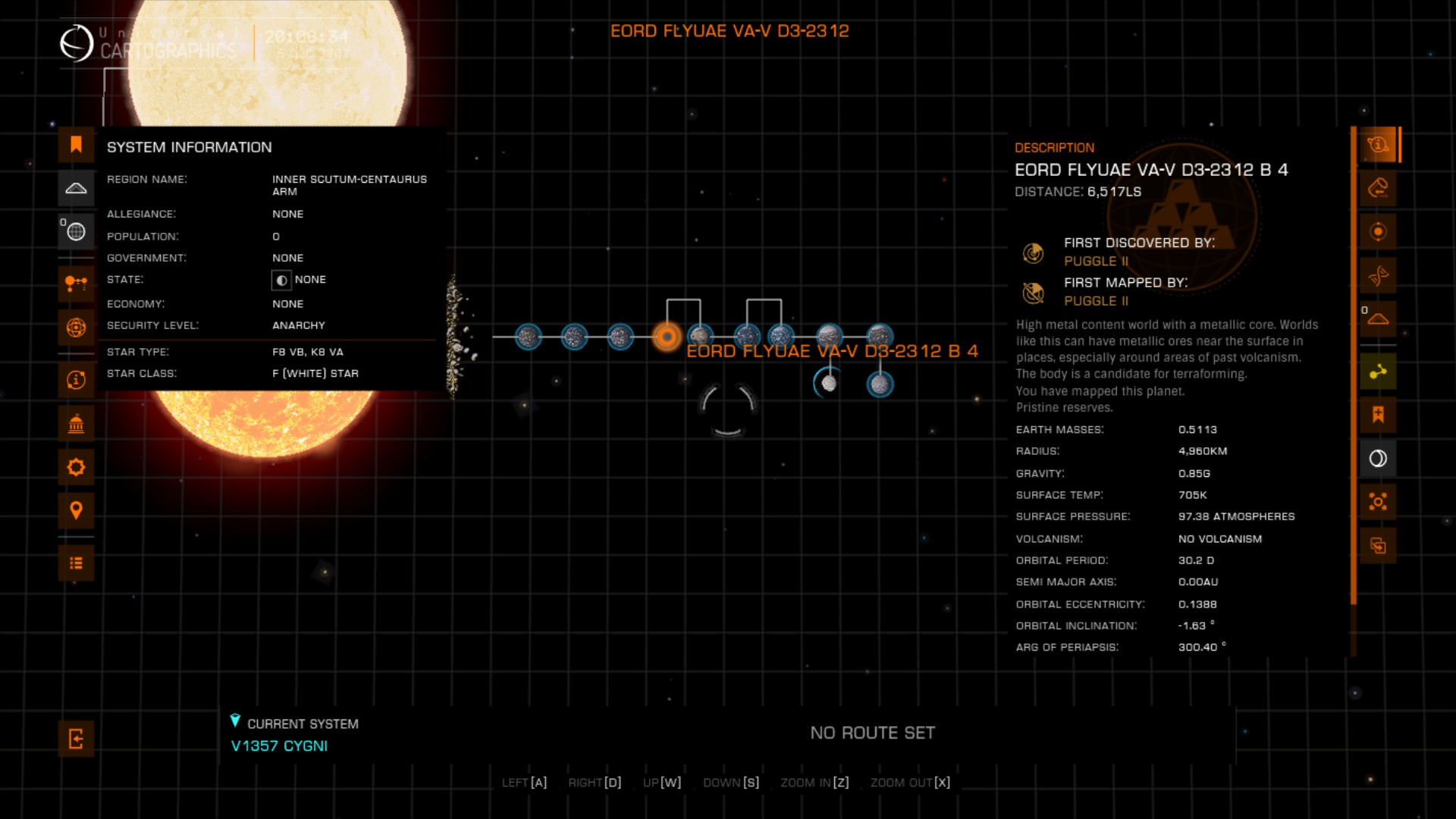
Task: Click the 4,960KM radius value
Action: pyautogui.click(x=1203, y=451)
